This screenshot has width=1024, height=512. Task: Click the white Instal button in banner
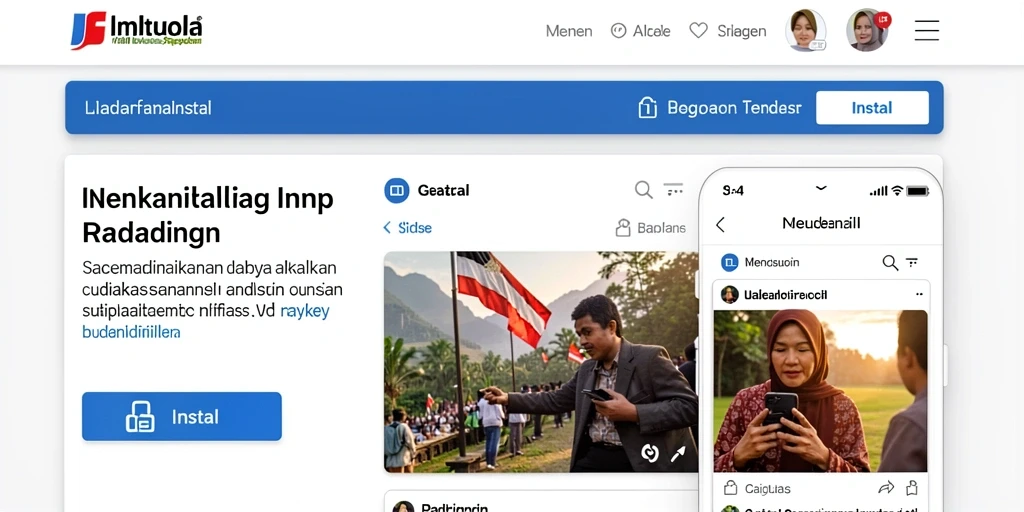pos(872,108)
